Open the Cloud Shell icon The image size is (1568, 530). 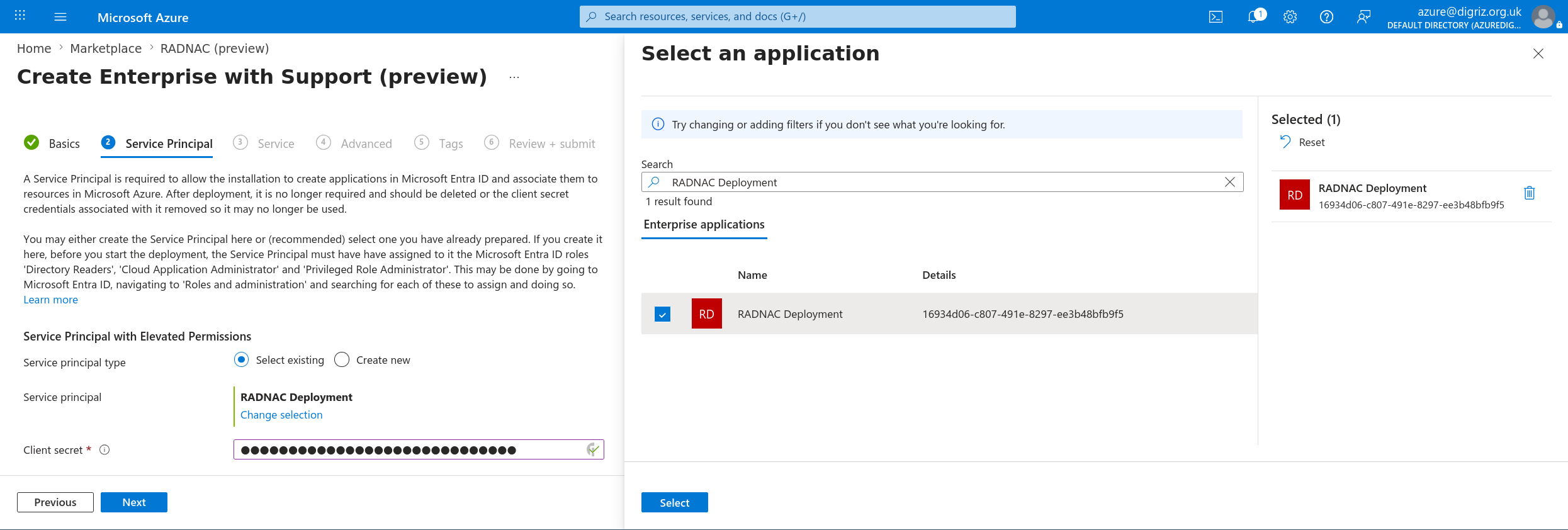pyautogui.click(x=1215, y=17)
